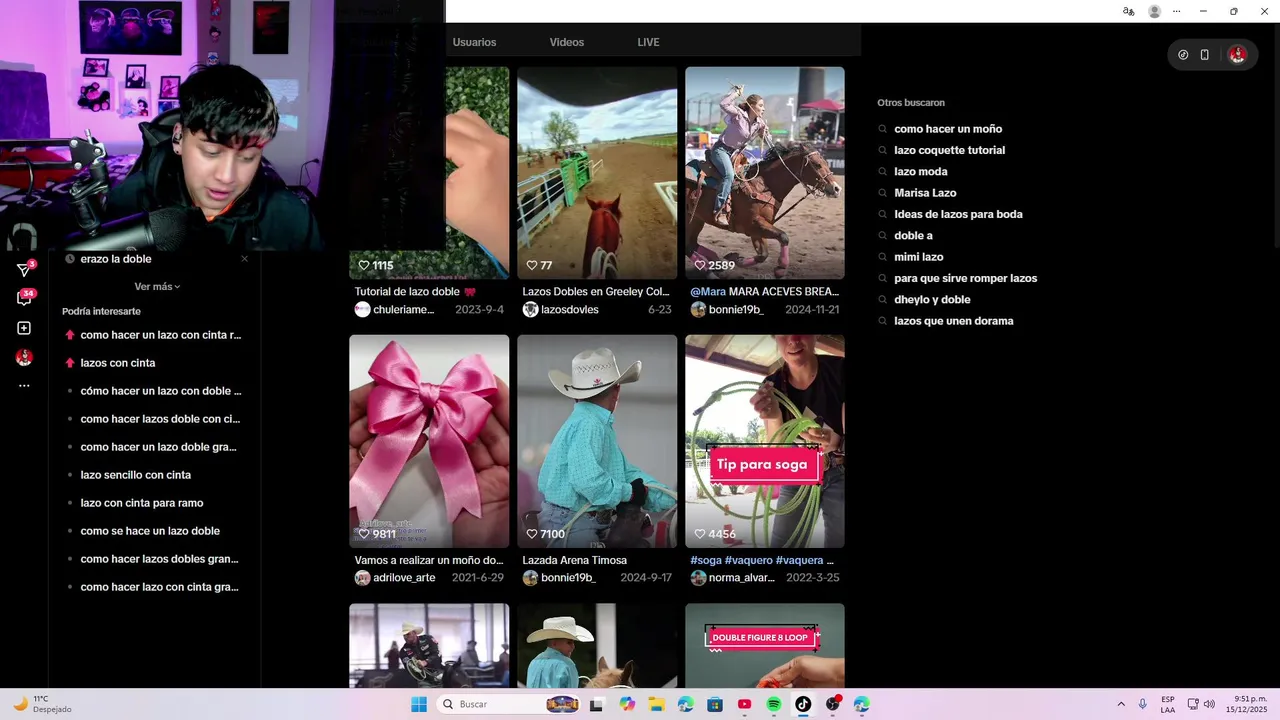This screenshot has height=720, width=1280.
Task: Open the Windows Start menu
Action: tap(419, 704)
